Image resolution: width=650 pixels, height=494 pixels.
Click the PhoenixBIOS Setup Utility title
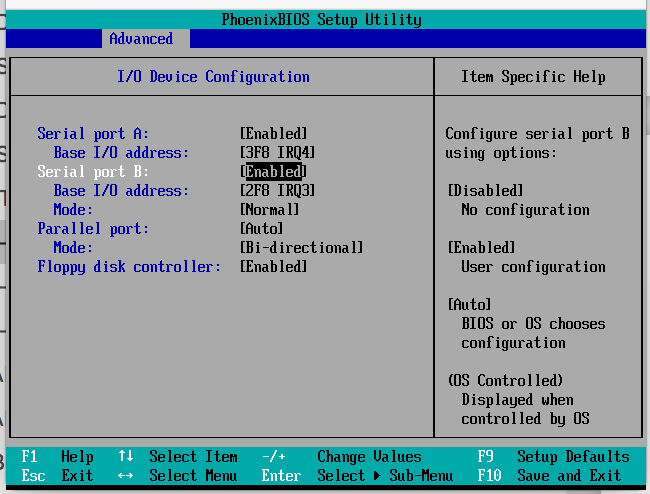[321, 19]
